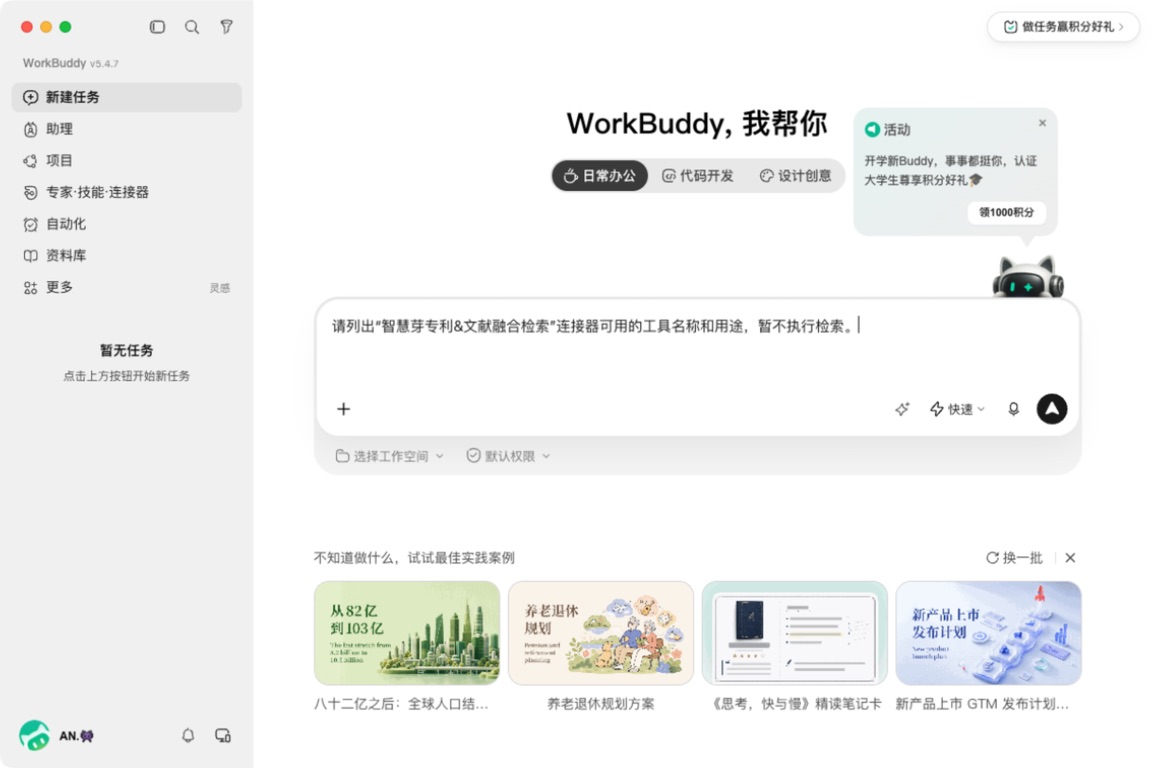Click the device screen icon
The width and height of the screenshot is (1152, 768).
[223, 735]
